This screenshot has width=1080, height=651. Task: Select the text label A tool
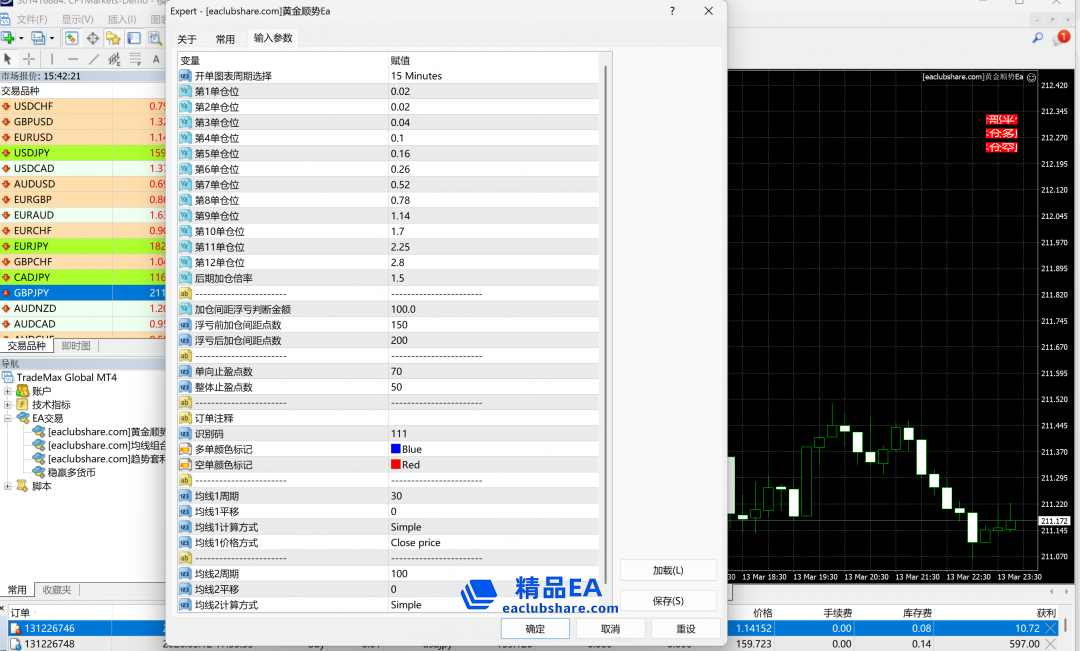click(155, 59)
